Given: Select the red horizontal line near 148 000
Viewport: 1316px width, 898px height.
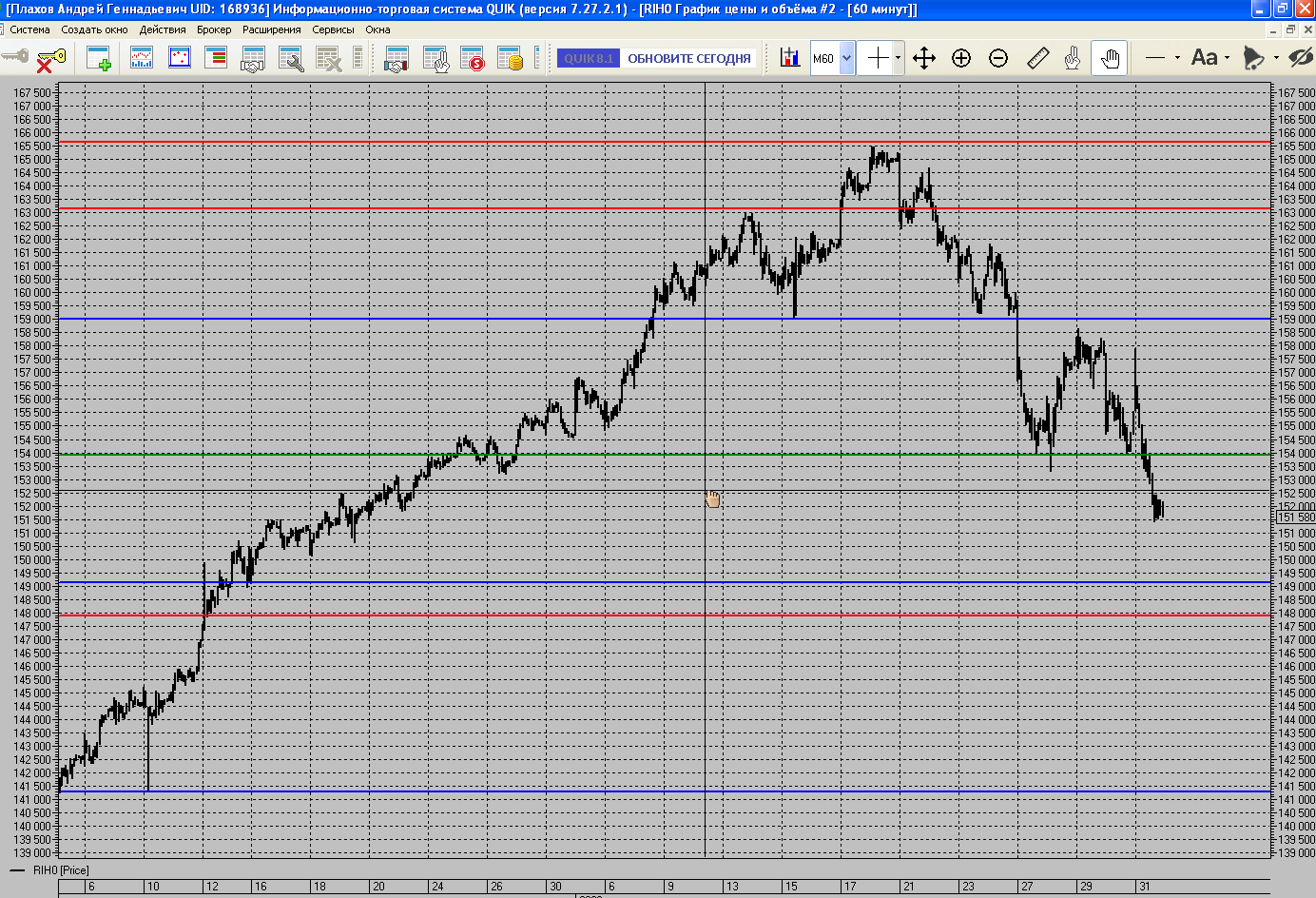Looking at the screenshot, I should (665, 615).
